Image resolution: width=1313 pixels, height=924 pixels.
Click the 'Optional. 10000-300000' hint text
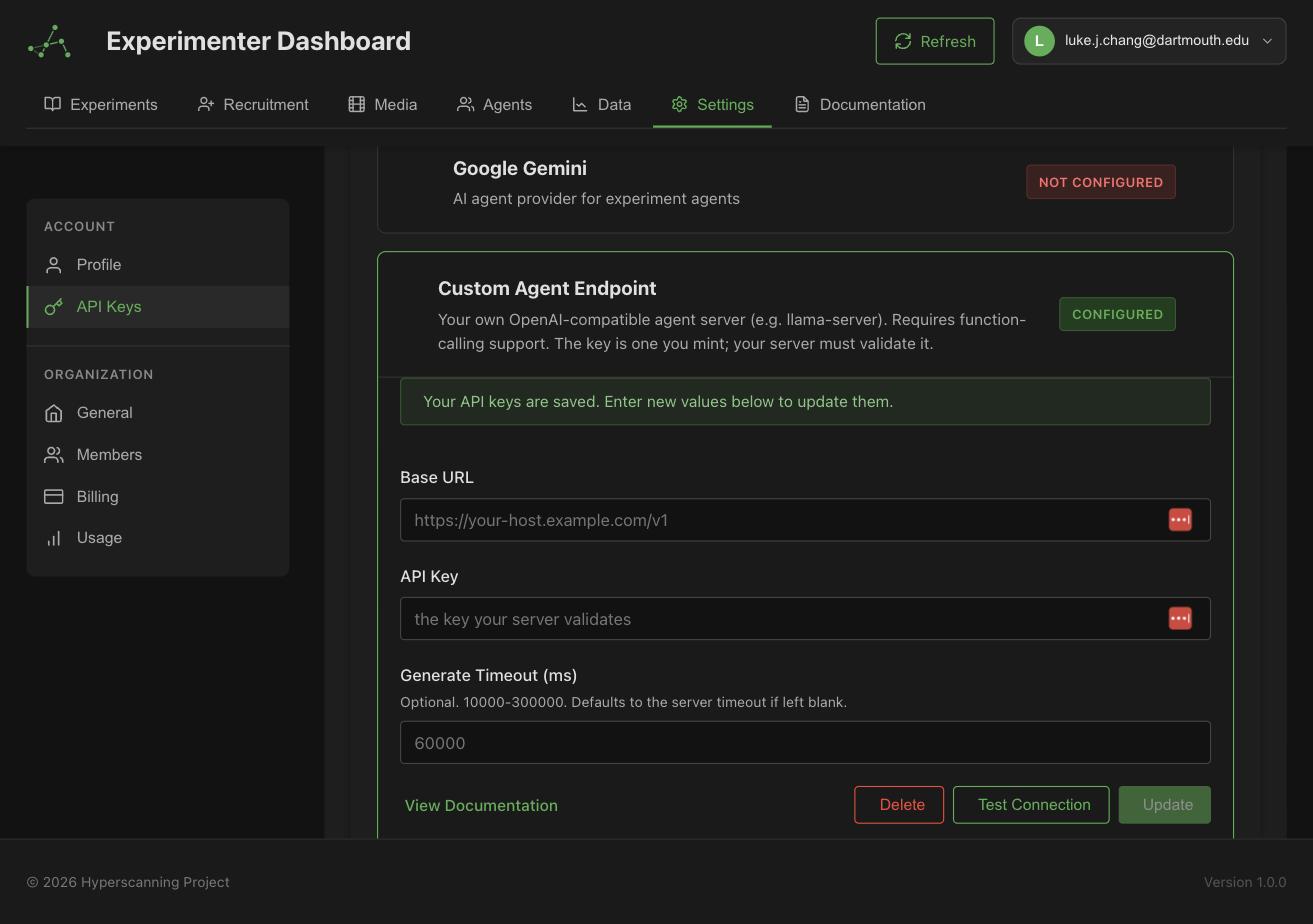623,702
